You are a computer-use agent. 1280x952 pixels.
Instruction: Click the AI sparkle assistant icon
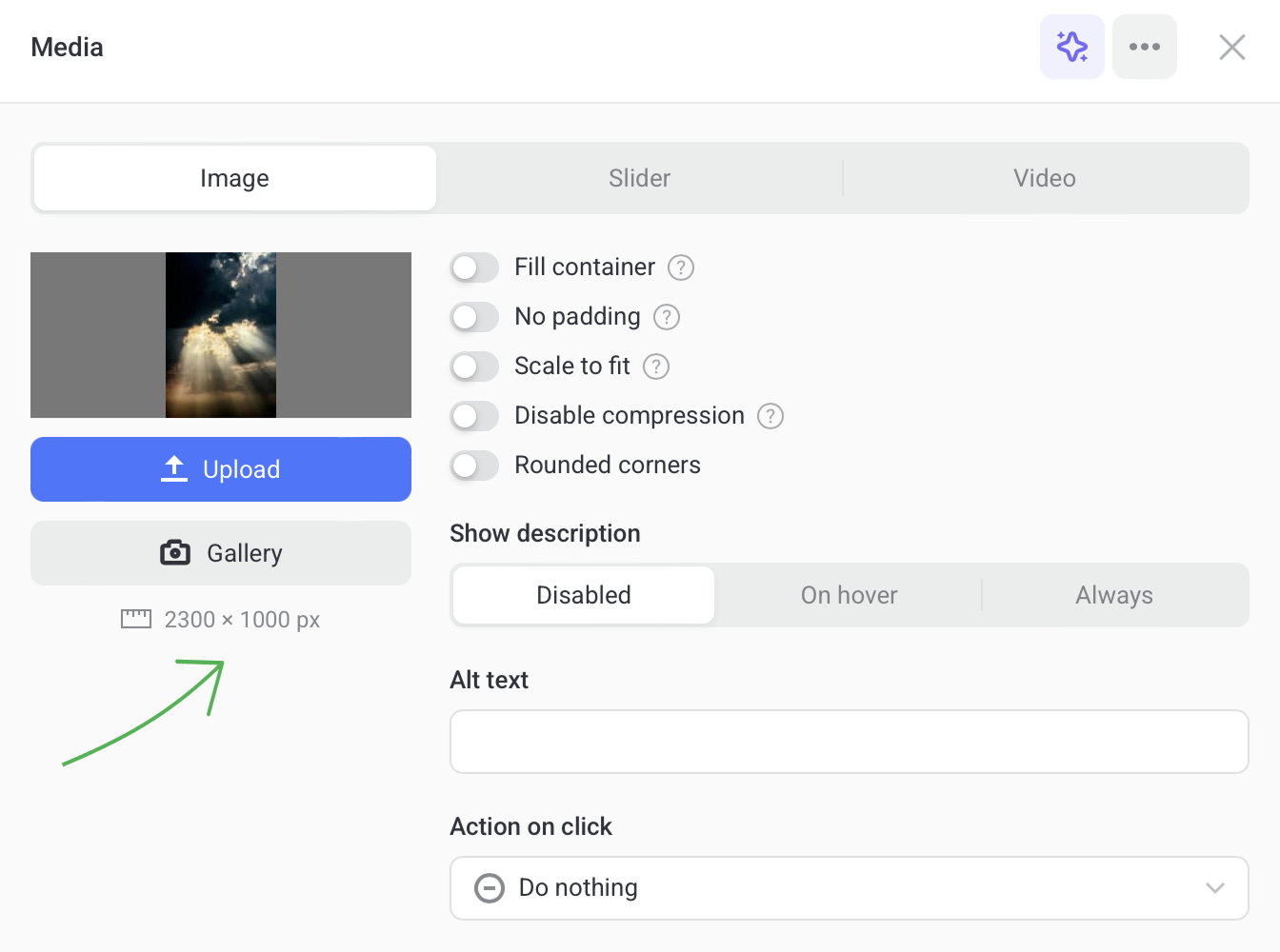coord(1071,47)
